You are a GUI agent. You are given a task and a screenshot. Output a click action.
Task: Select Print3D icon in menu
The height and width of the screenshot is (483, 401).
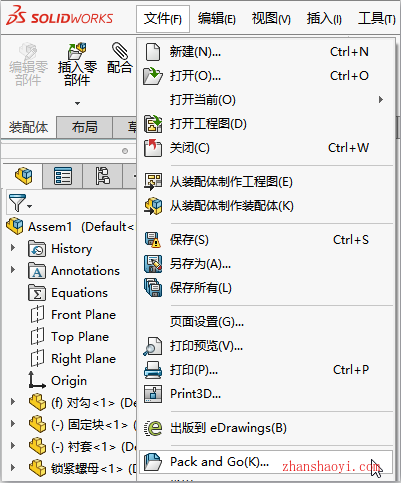click(153, 394)
